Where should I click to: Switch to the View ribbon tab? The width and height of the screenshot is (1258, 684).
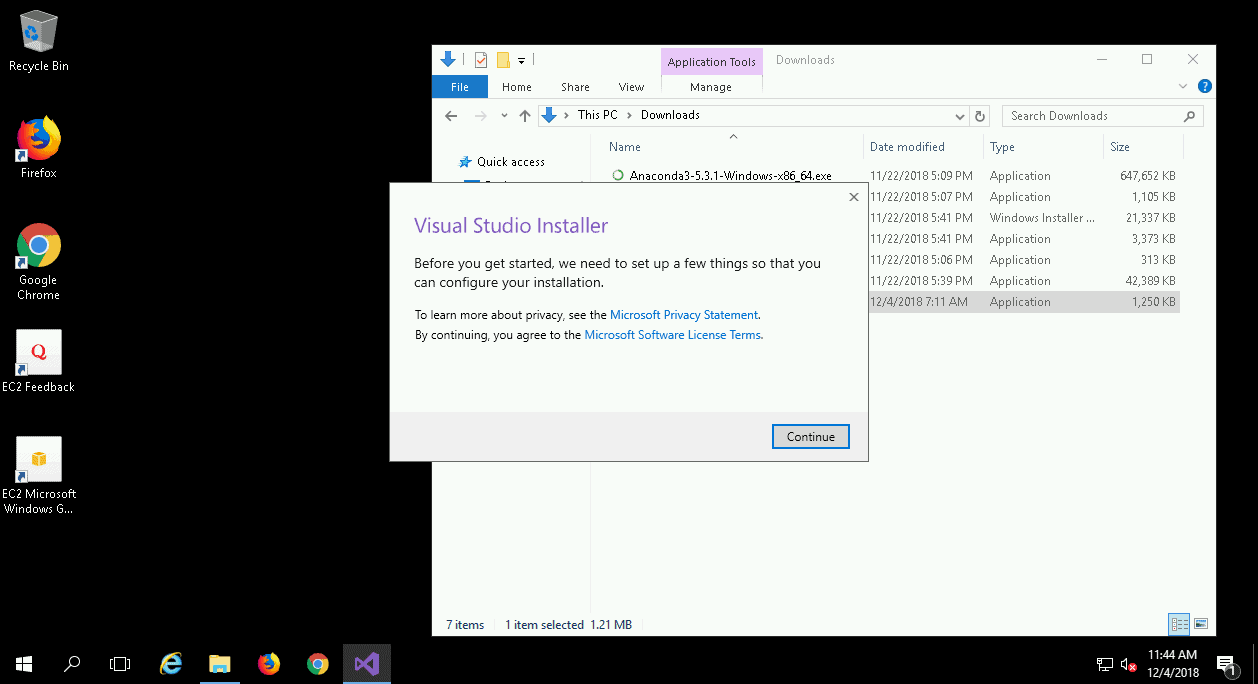tap(631, 87)
